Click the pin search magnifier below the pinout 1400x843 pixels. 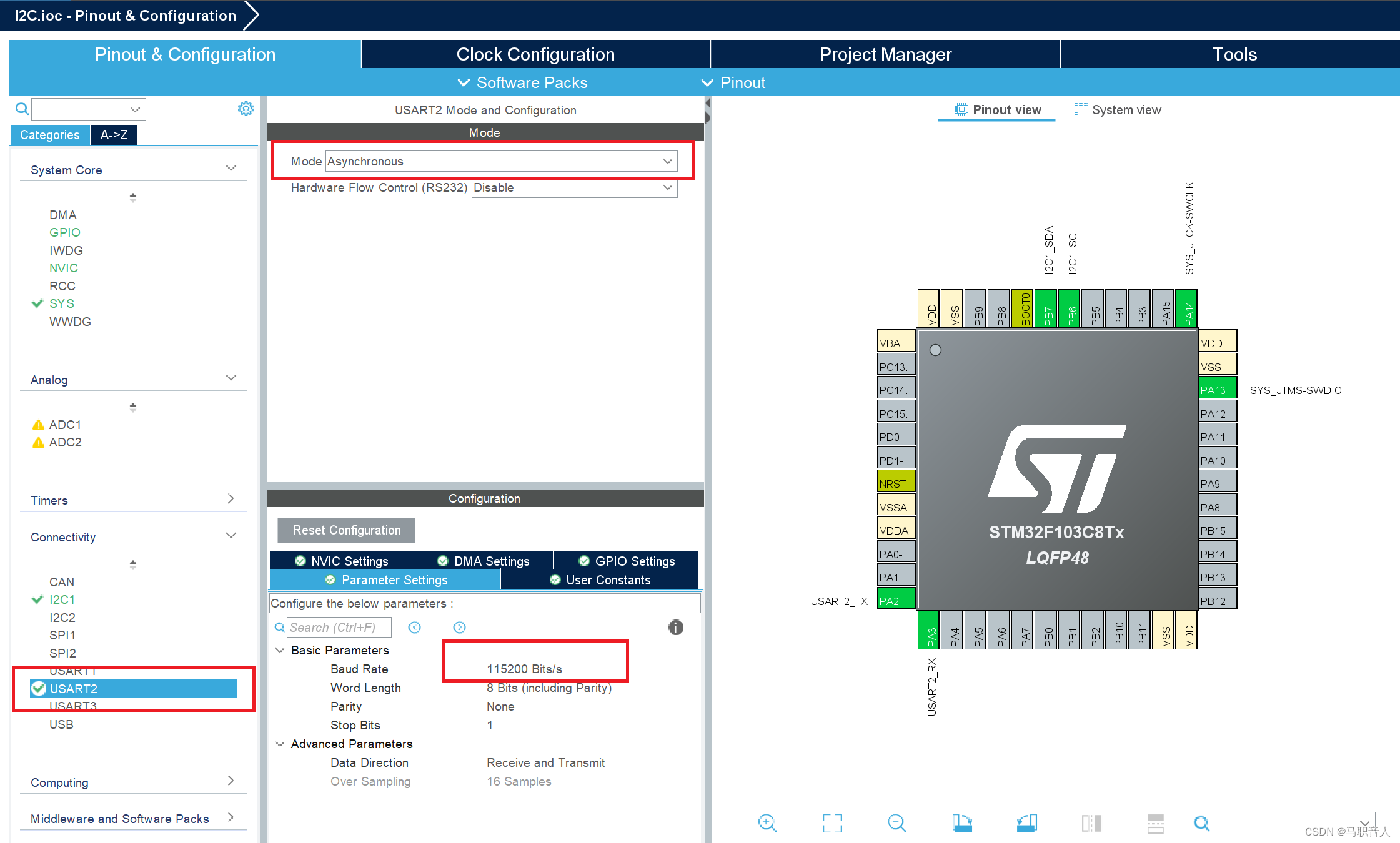[x=1201, y=823]
